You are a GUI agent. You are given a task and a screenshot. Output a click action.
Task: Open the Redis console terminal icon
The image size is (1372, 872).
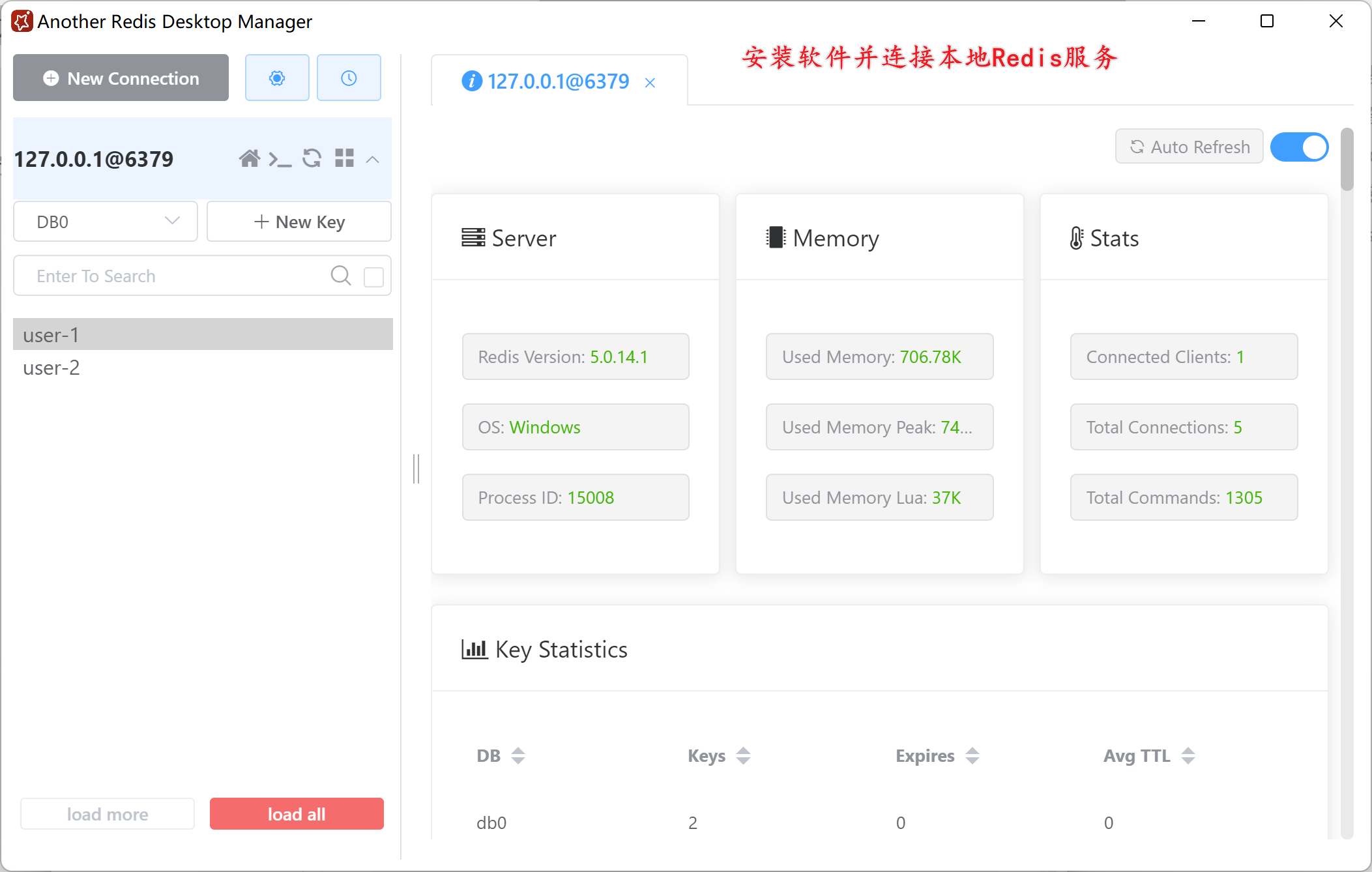pyautogui.click(x=280, y=158)
